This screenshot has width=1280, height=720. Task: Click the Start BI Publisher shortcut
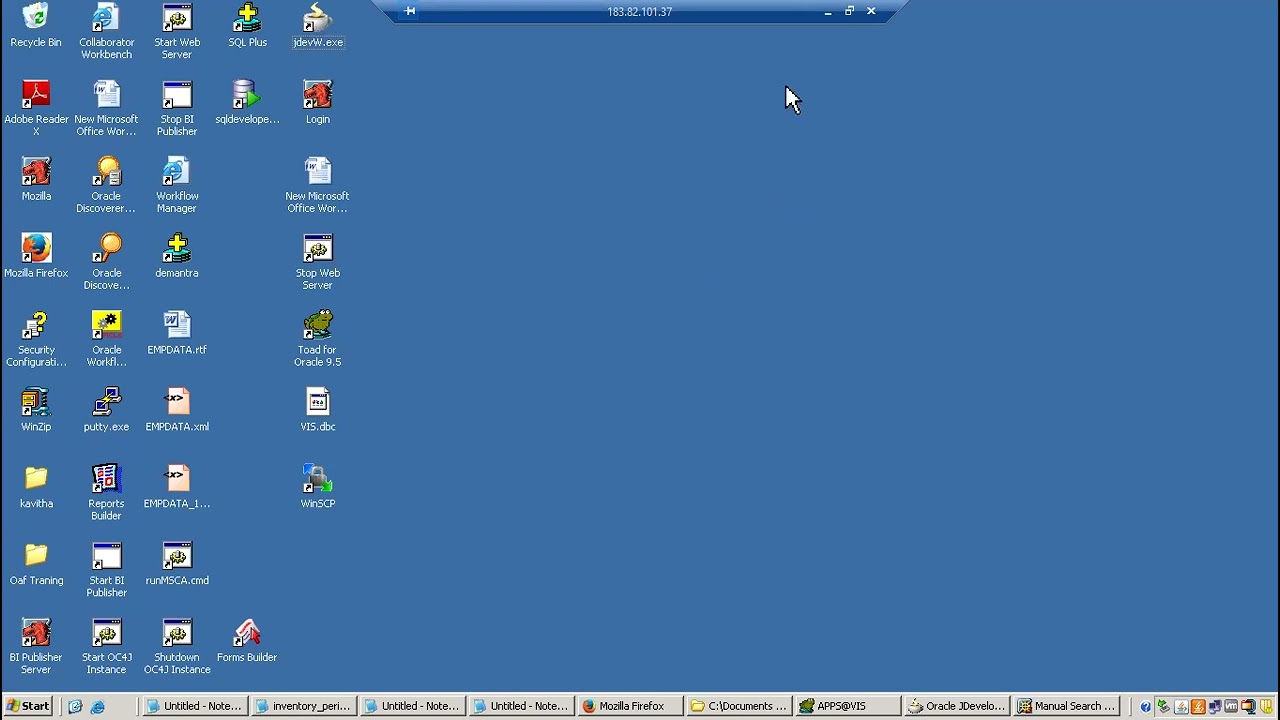pyautogui.click(x=106, y=571)
